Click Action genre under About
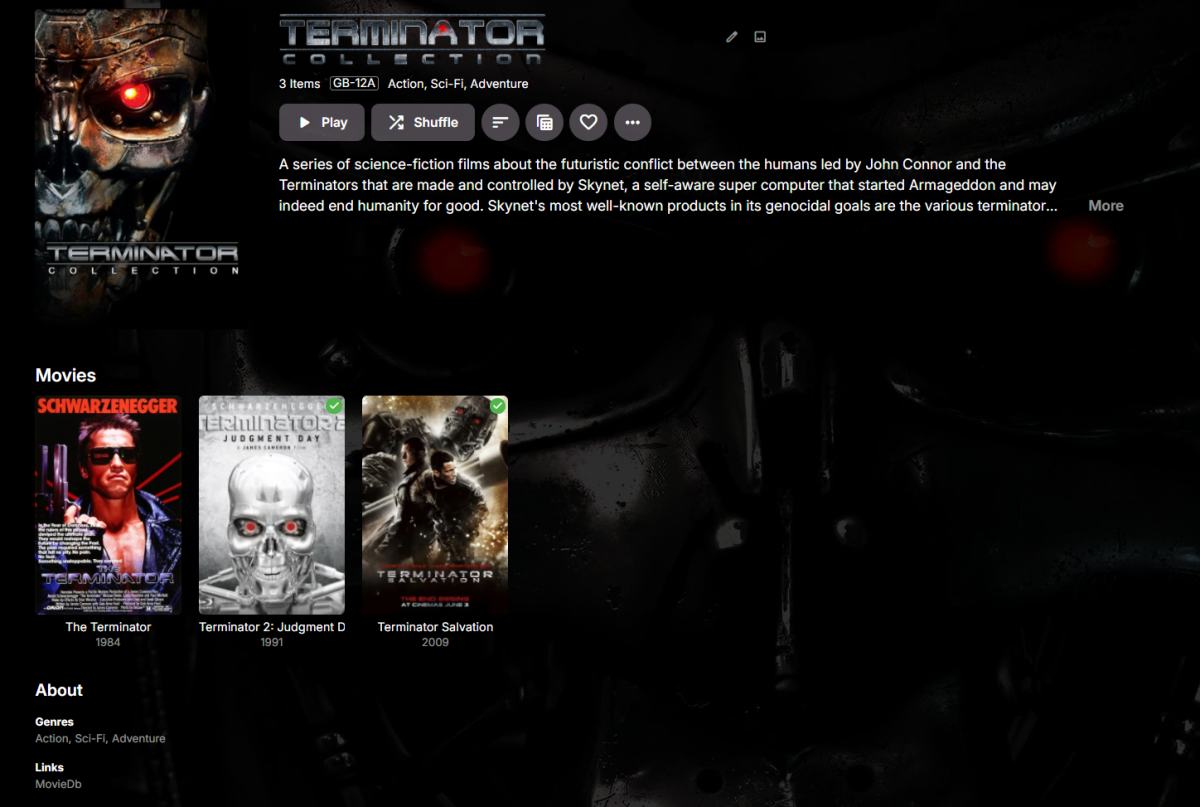 tap(51, 738)
